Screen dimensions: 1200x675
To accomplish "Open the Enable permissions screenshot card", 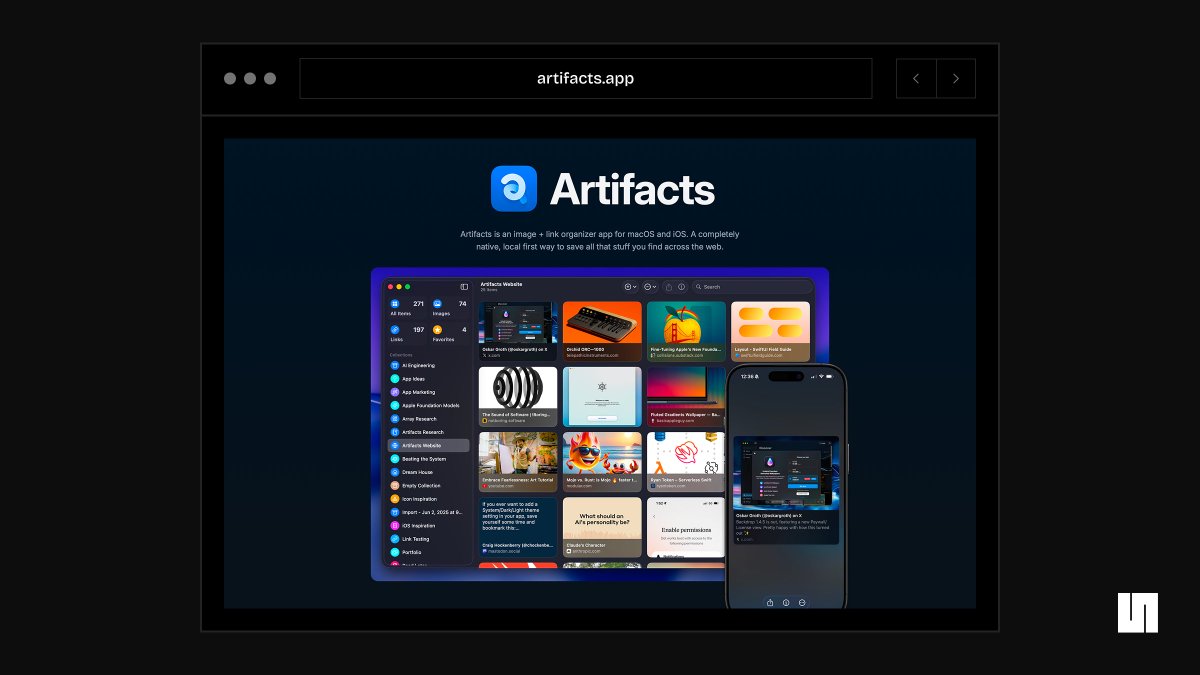I will (x=686, y=527).
